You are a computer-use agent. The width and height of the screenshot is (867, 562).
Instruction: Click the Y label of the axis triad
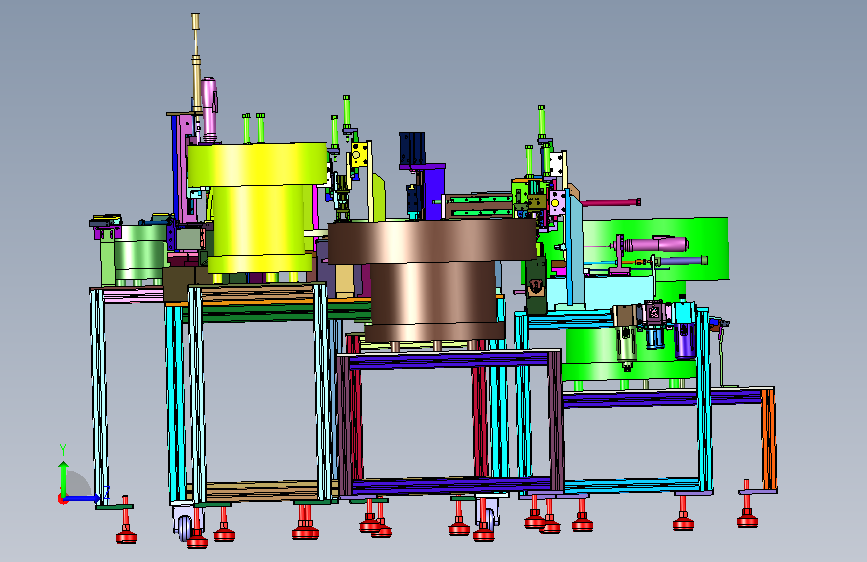(63, 450)
